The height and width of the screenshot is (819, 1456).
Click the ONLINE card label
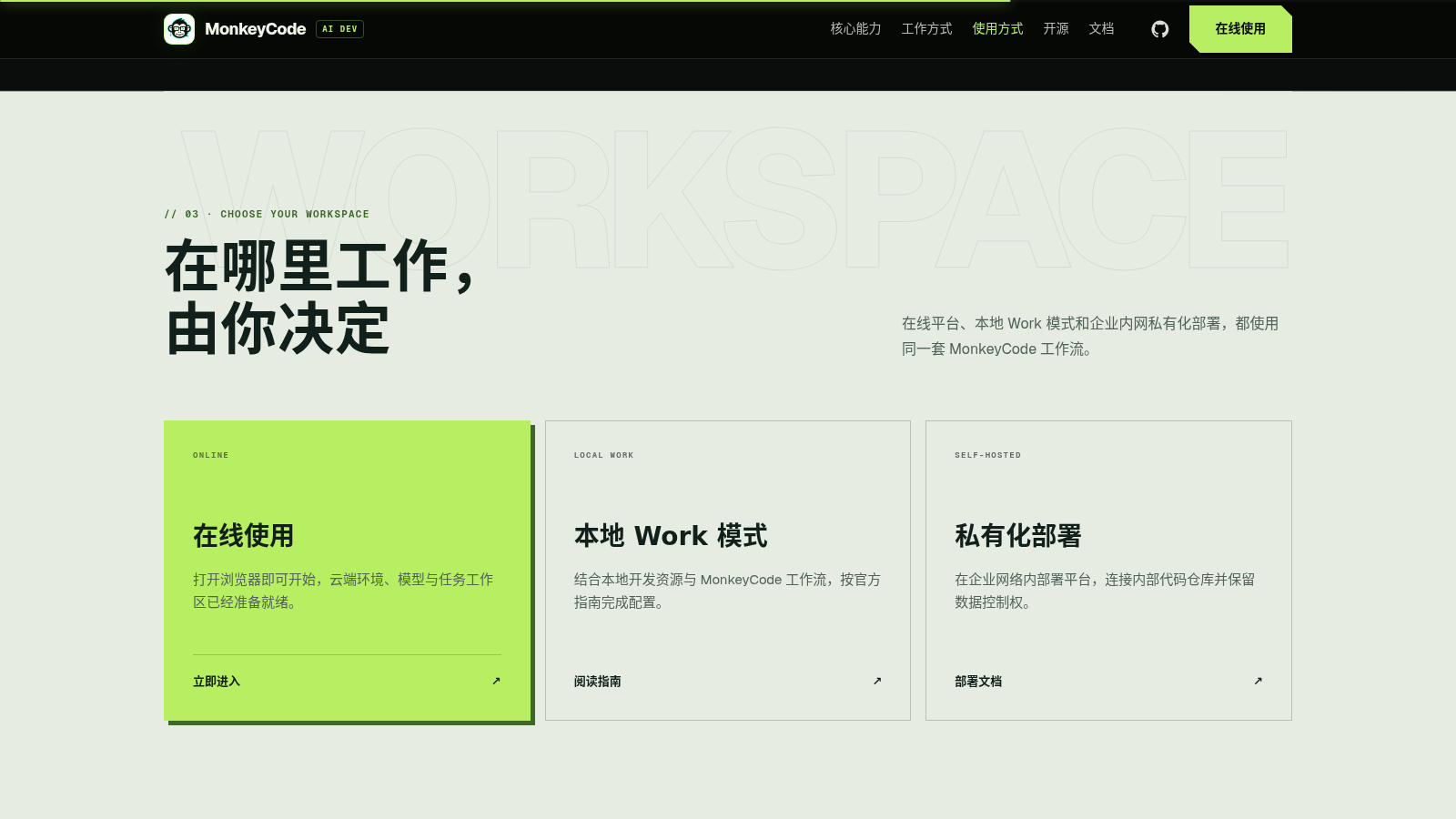click(211, 455)
